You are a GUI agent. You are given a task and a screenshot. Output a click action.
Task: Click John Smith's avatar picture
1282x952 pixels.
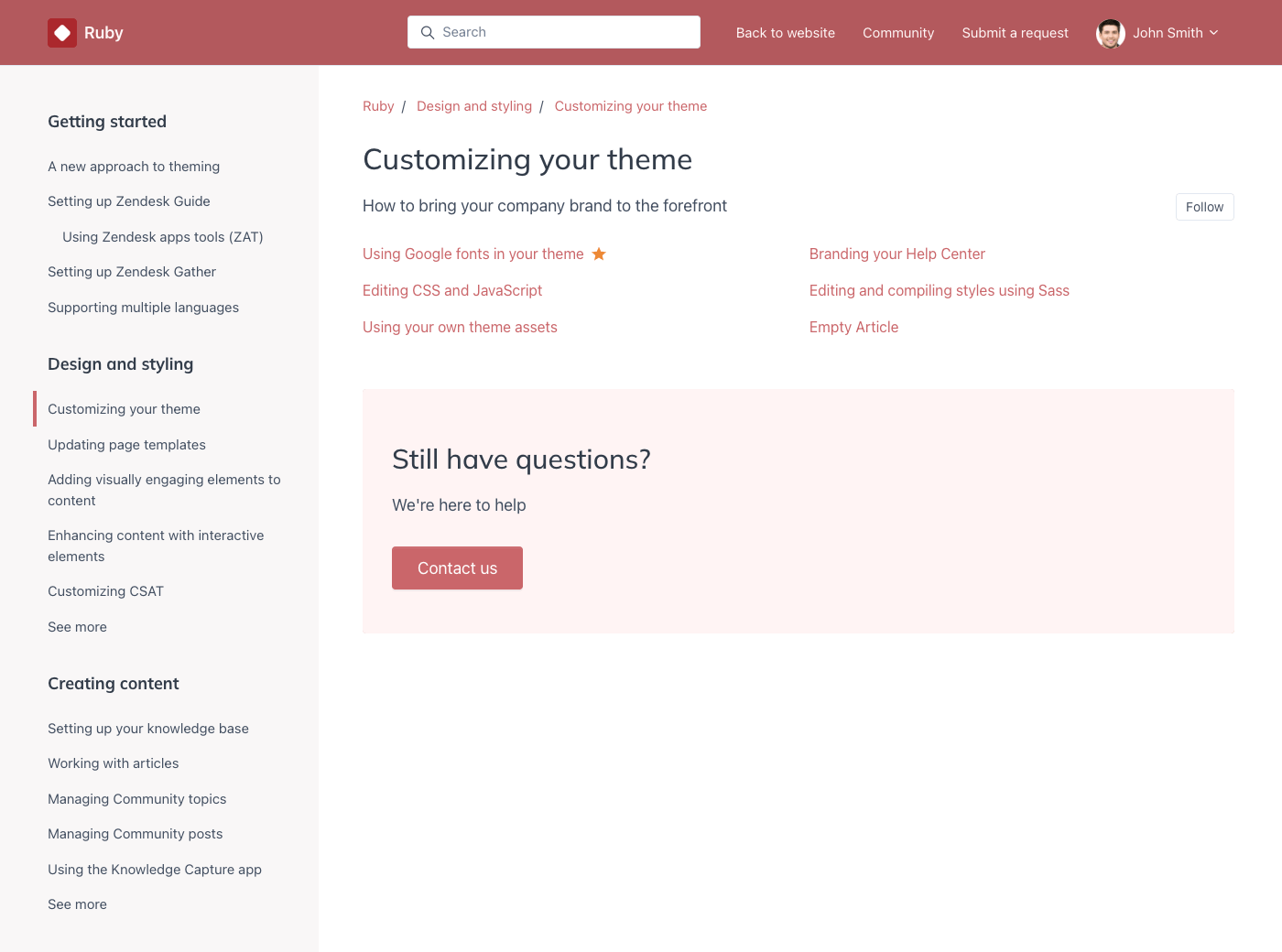pyautogui.click(x=1110, y=33)
